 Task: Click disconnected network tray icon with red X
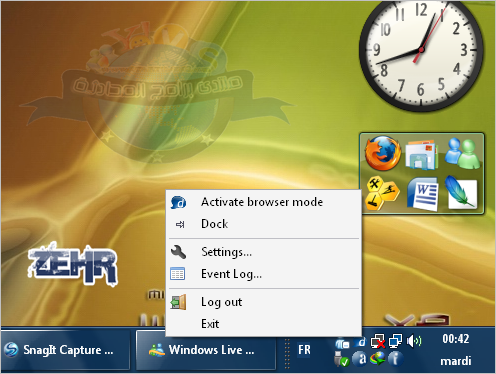(x=378, y=341)
